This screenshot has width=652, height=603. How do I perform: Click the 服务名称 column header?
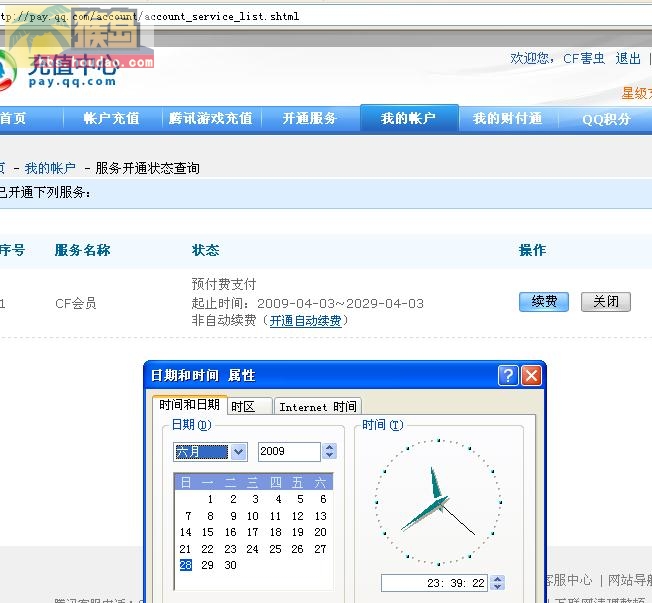pos(82,250)
